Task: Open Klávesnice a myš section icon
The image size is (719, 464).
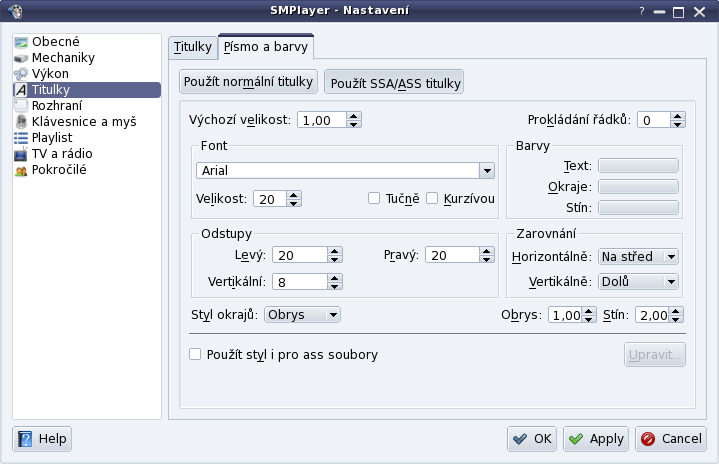Action: pyautogui.click(x=21, y=122)
